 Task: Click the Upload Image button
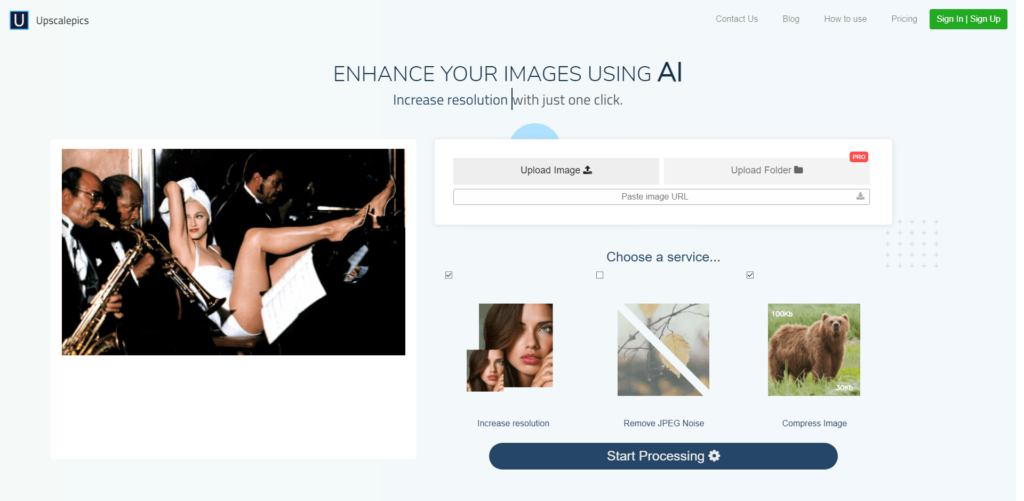point(556,170)
